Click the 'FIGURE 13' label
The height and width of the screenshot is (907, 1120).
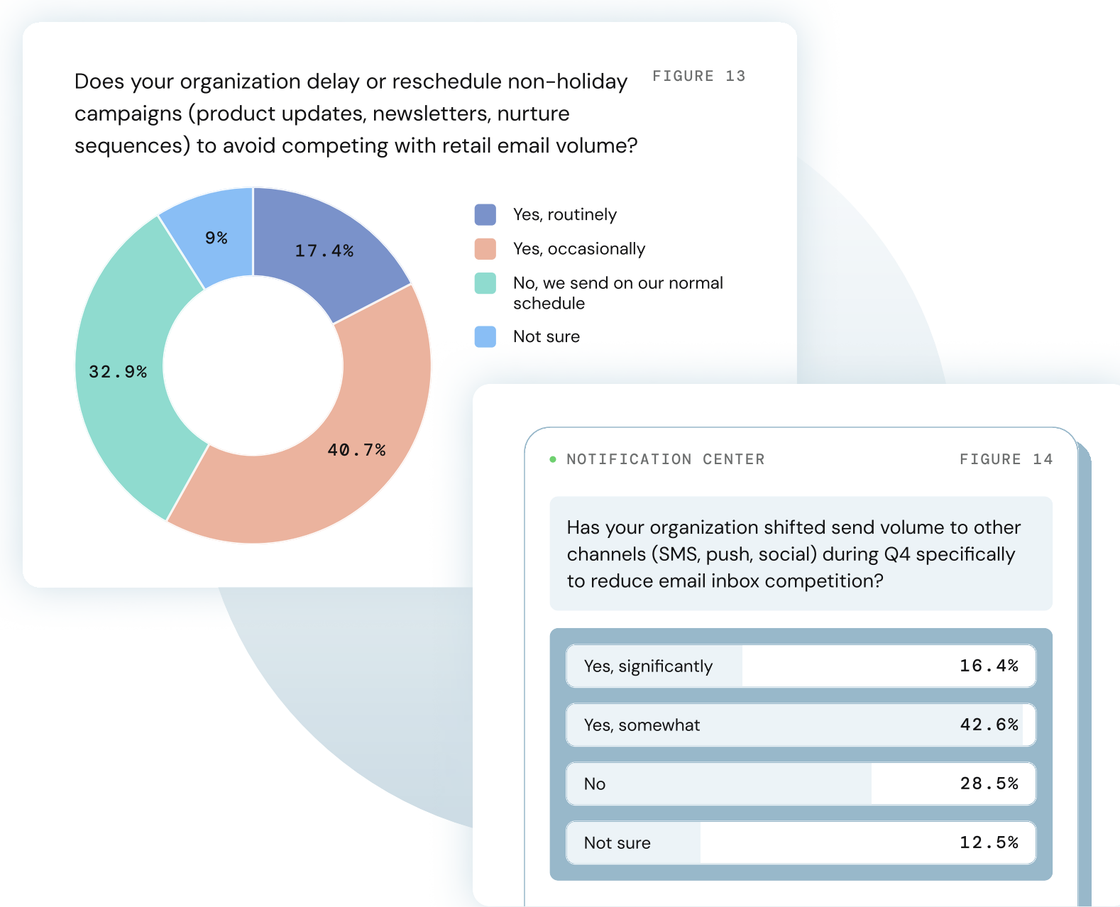pyautogui.click(x=699, y=76)
